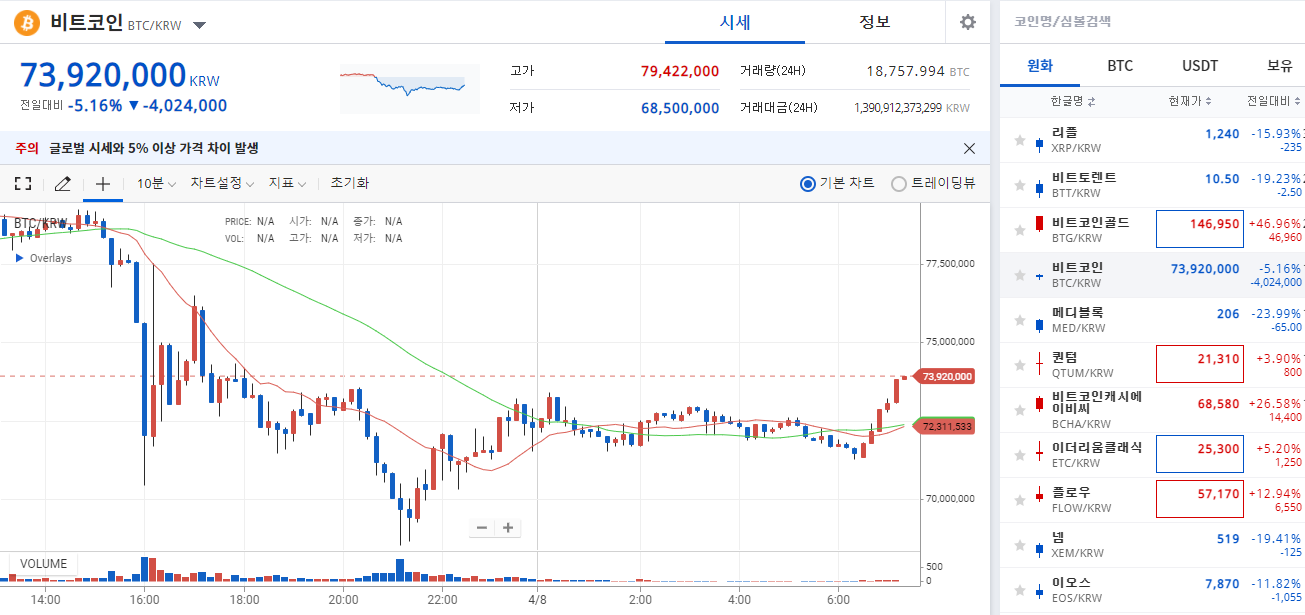The height and width of the screenshot is (615, 1305).
Task: Open BTC/KRW market dropdown arrow
Action: pos(200,25)
